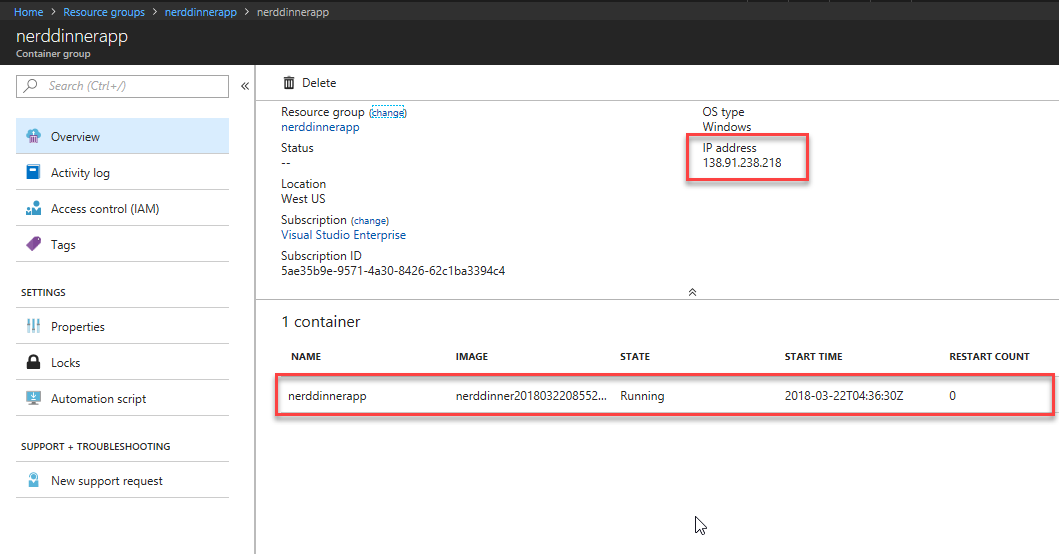Click the IMAGE column header
1059x554 pixels.
click(x=471, y=356)
